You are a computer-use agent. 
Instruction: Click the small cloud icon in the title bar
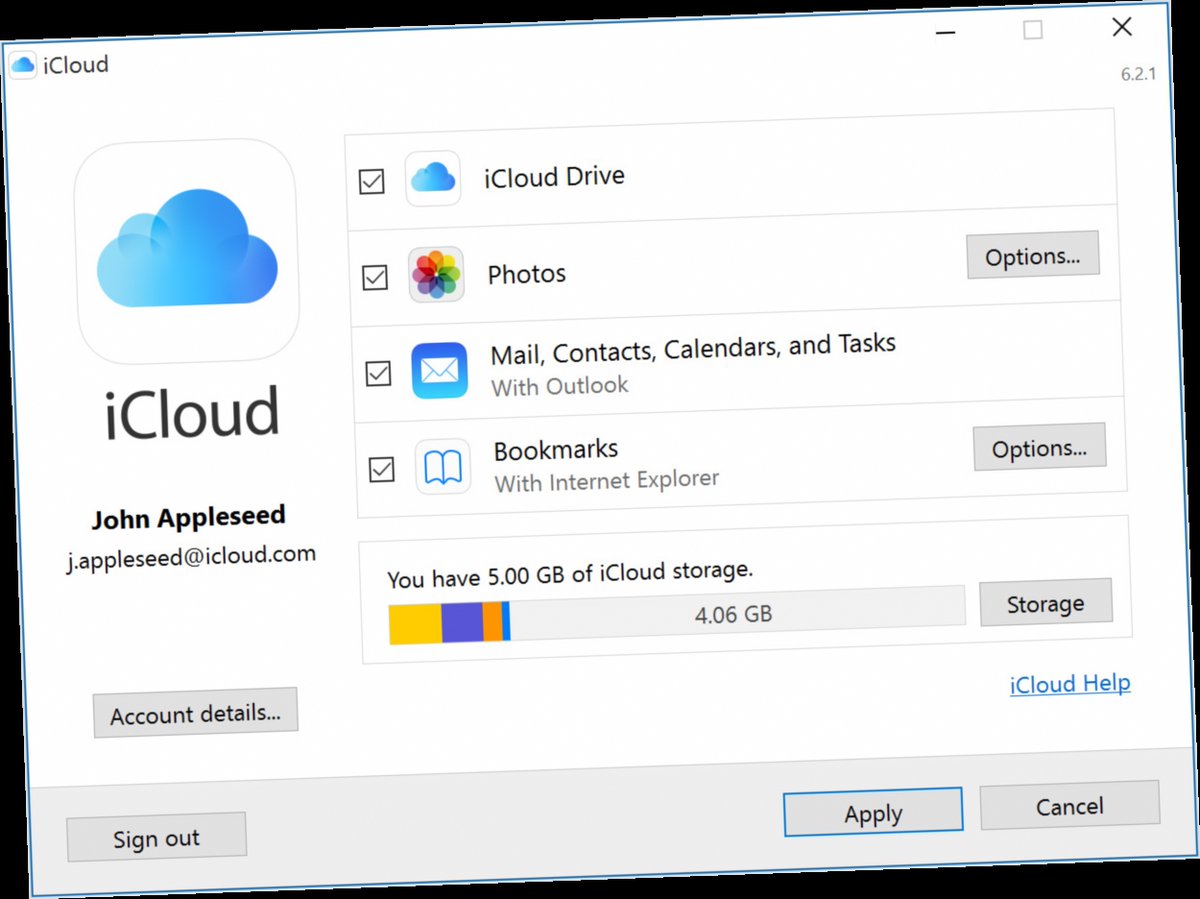pos(23,63)
